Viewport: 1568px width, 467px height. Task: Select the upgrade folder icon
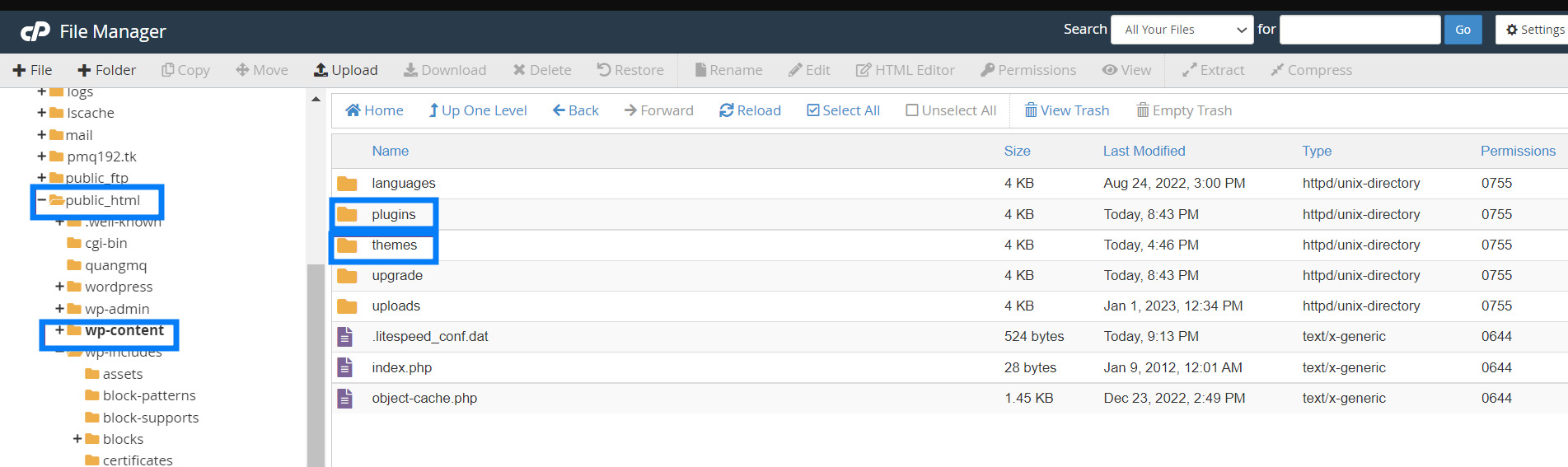pyautogui.click(x=347, y=275)
